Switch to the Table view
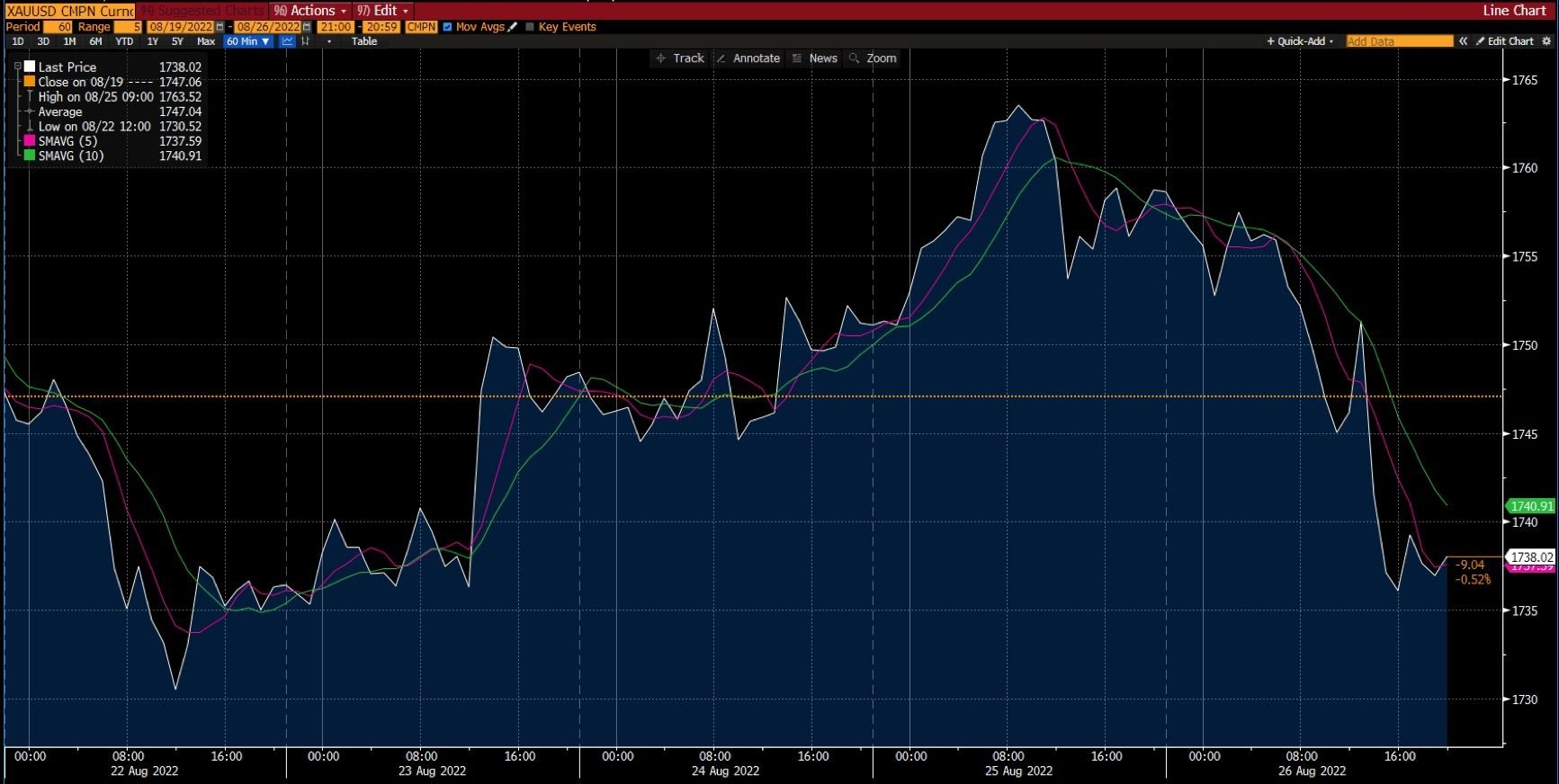The width and height of the screenshot is (1559, 784). click(x=364, y=41)
